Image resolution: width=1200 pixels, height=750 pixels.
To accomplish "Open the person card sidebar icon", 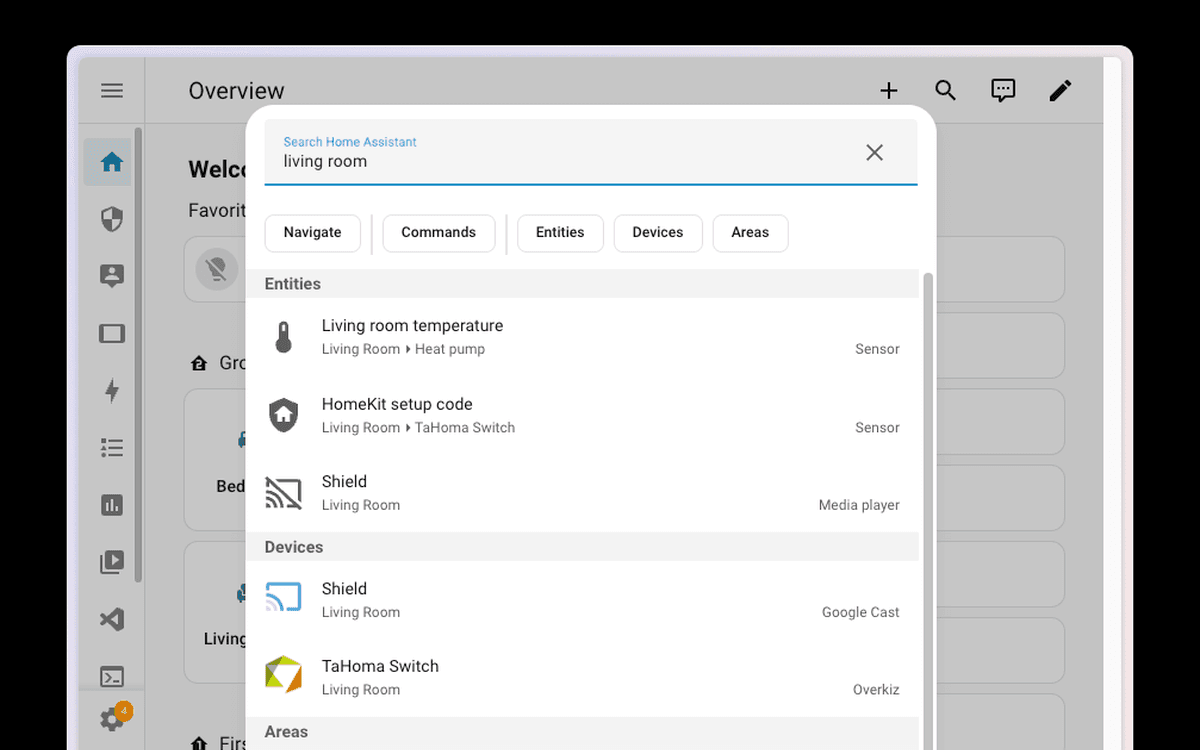I will [x=112, y=276].
